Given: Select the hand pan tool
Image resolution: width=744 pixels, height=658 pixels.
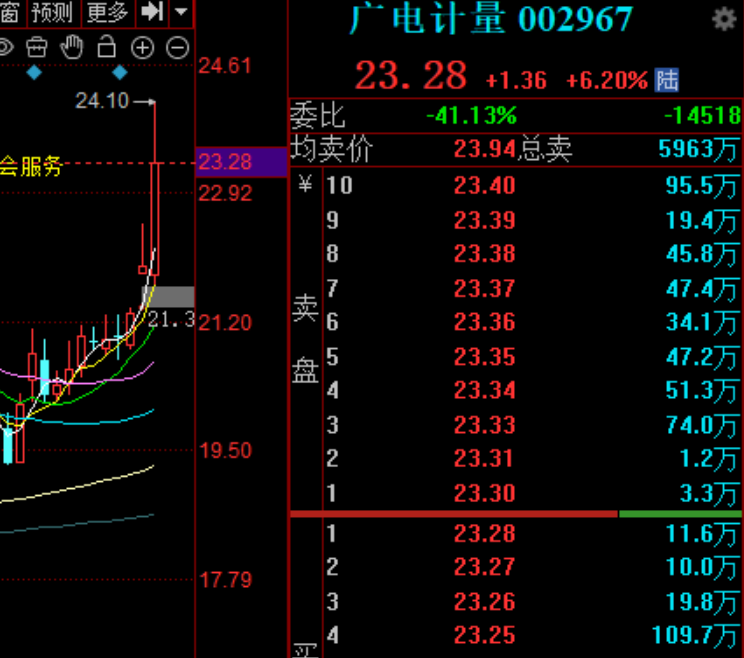Looking at the screenshot, I should (x=71, y=47).
